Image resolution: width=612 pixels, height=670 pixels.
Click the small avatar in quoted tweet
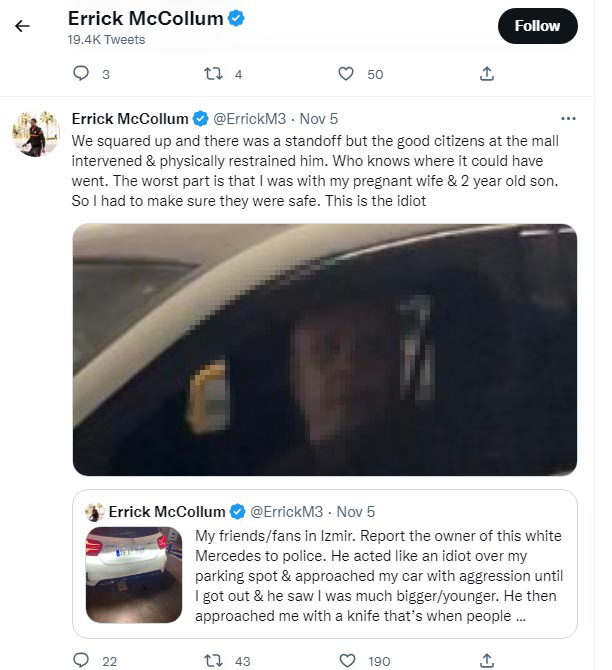coord(94,512)
